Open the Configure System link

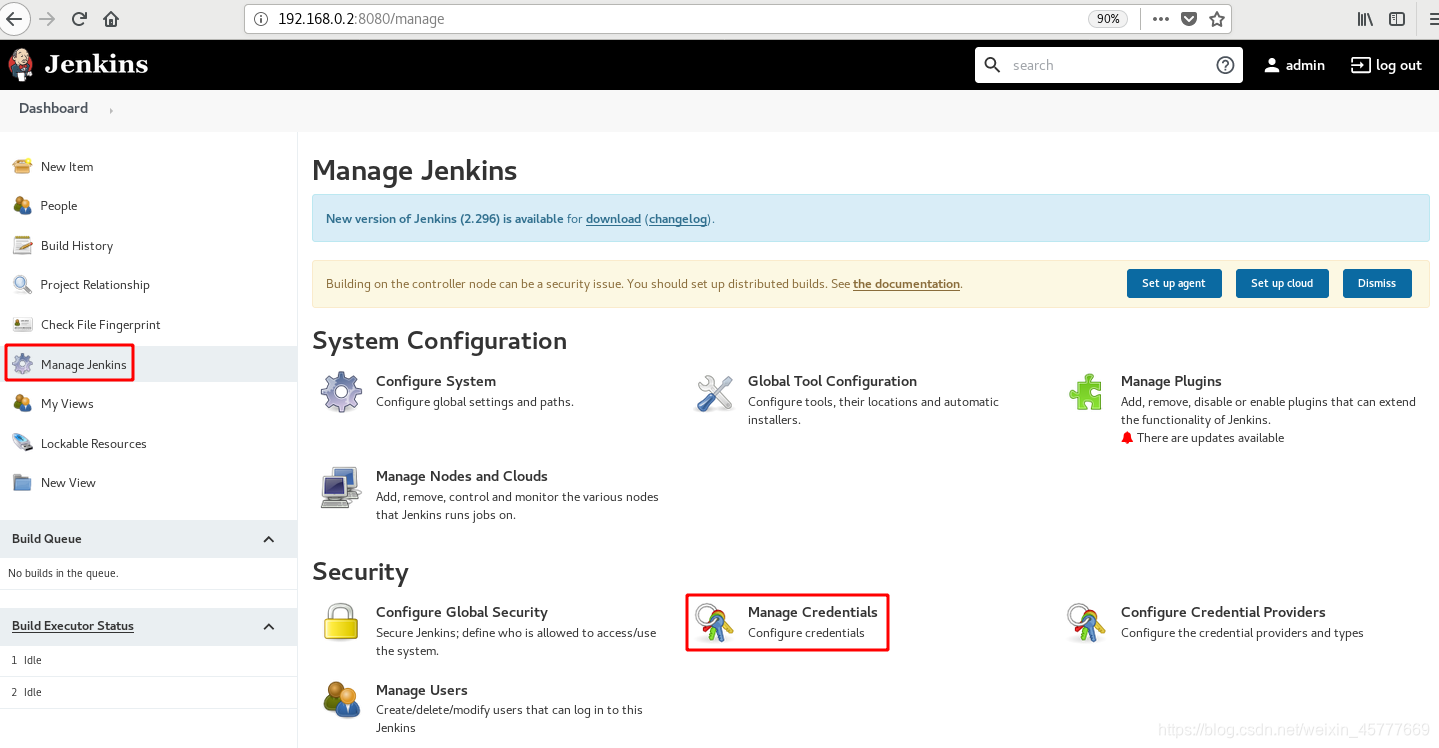coord(436,381)
